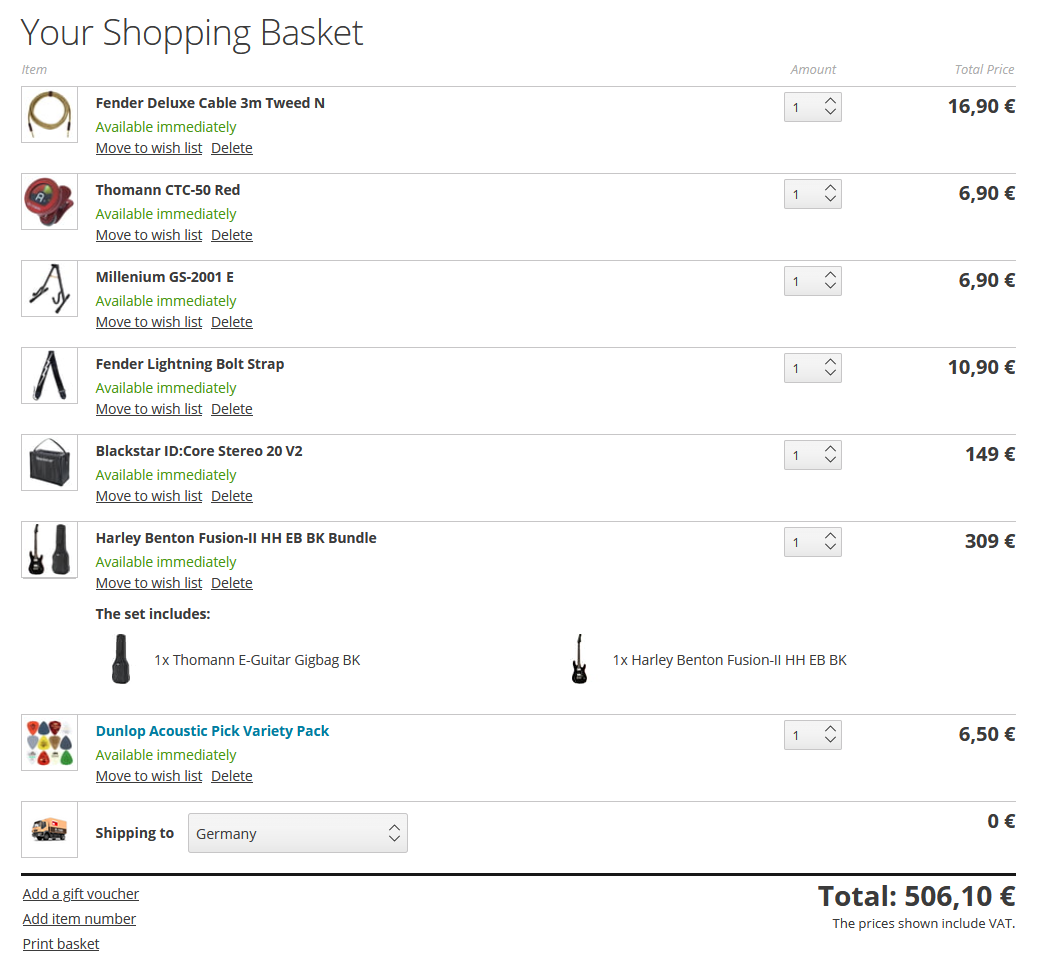Open the Shipping to Germany dropdown
This screenshot has width=1039, height=958.
297,833
